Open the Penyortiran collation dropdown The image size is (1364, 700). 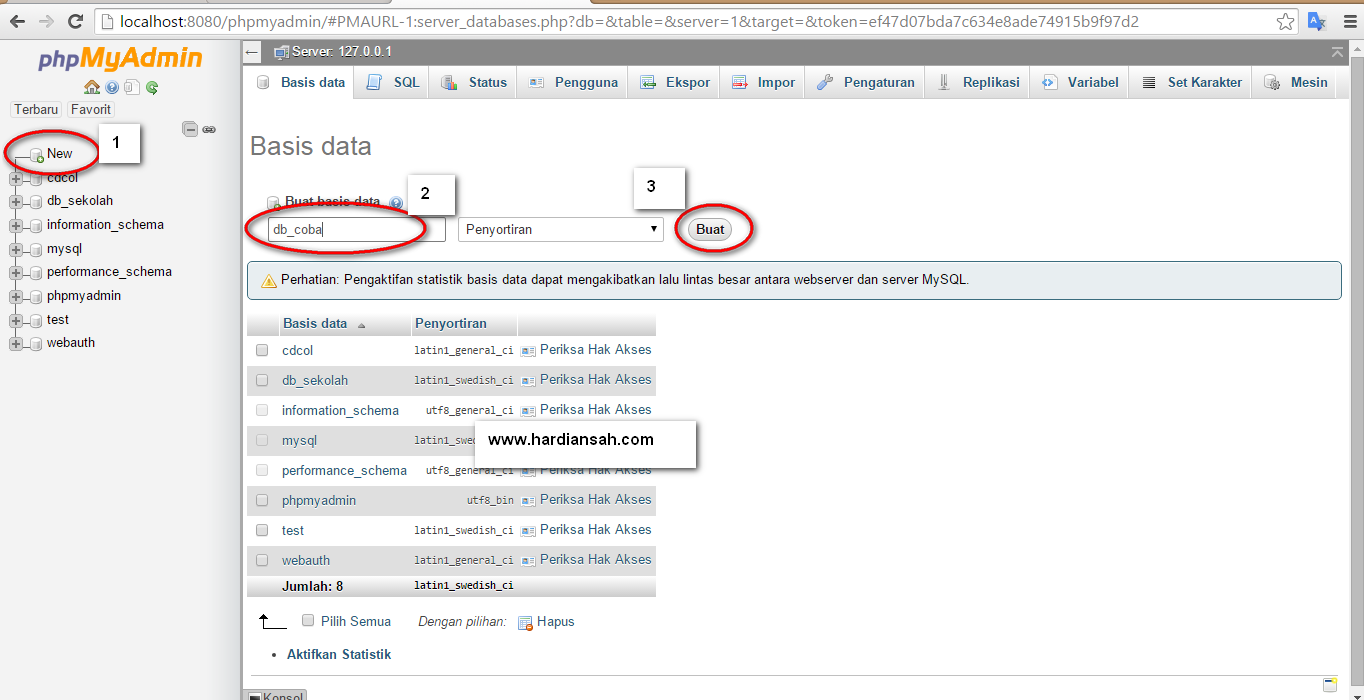click(559, 229)
